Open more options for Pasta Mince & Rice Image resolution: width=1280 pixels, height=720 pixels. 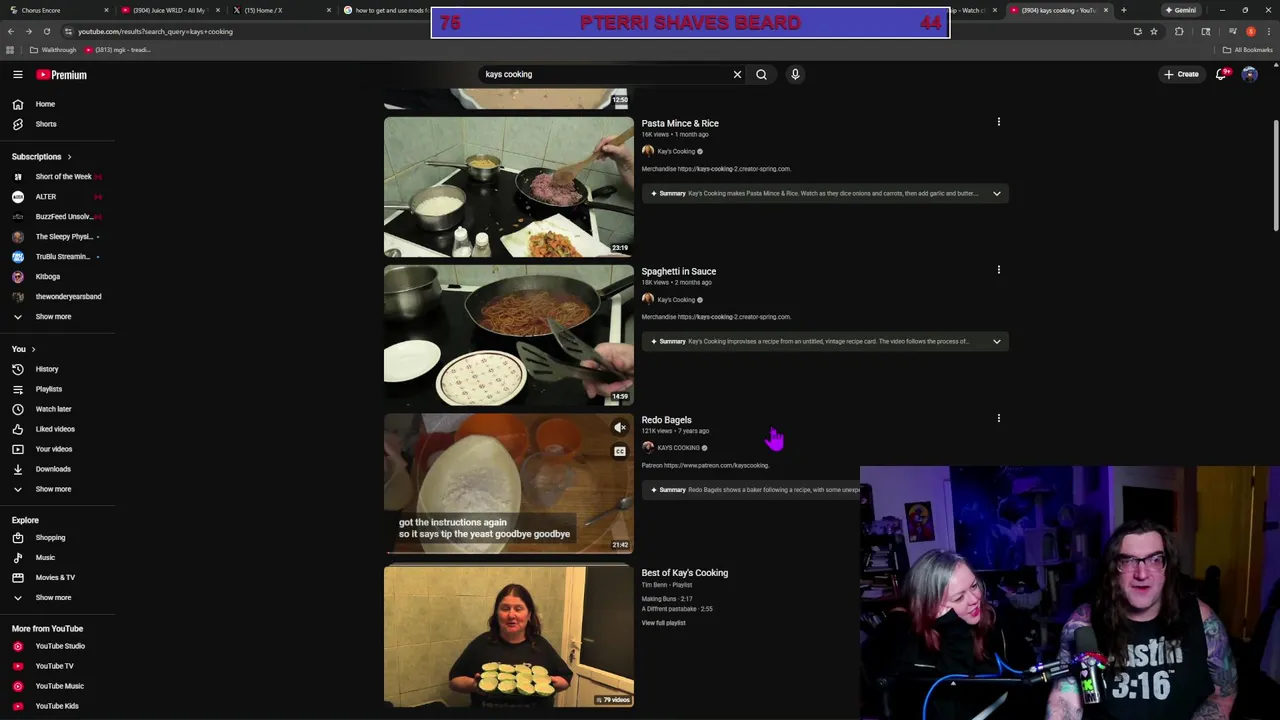tap(998, 122)
